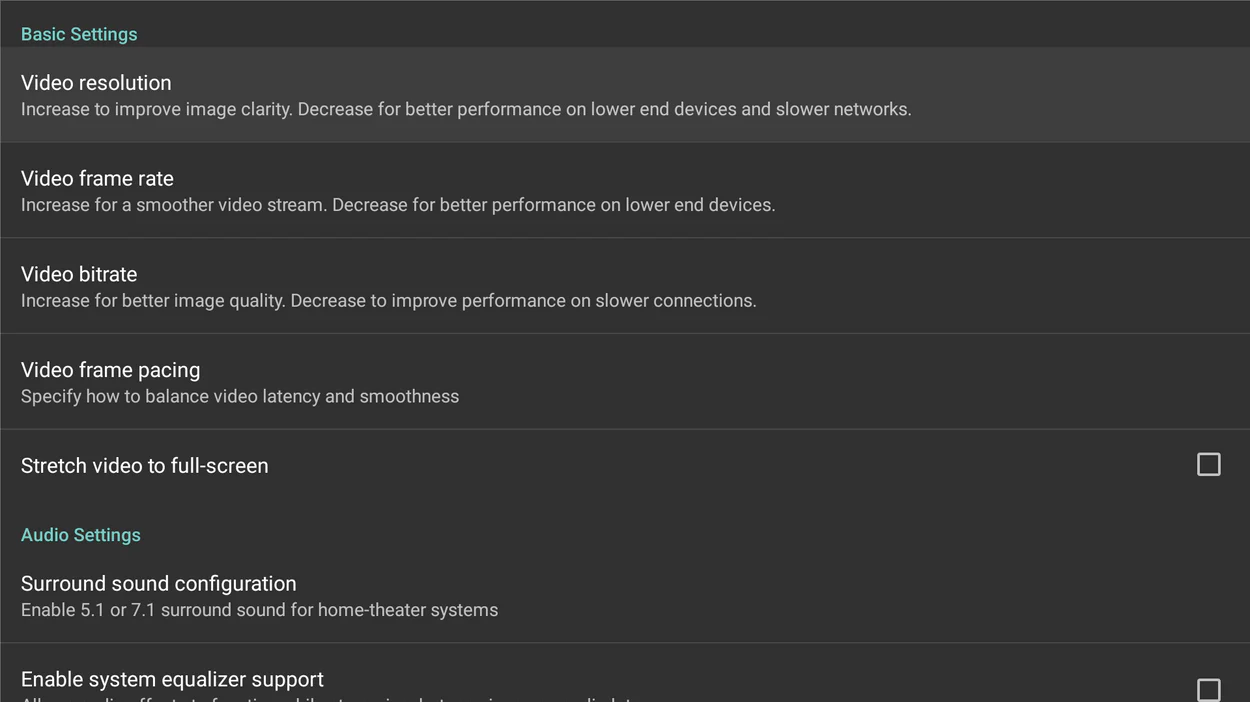
Task: Open the Video frame pacing options
Action: pos(625,382)
